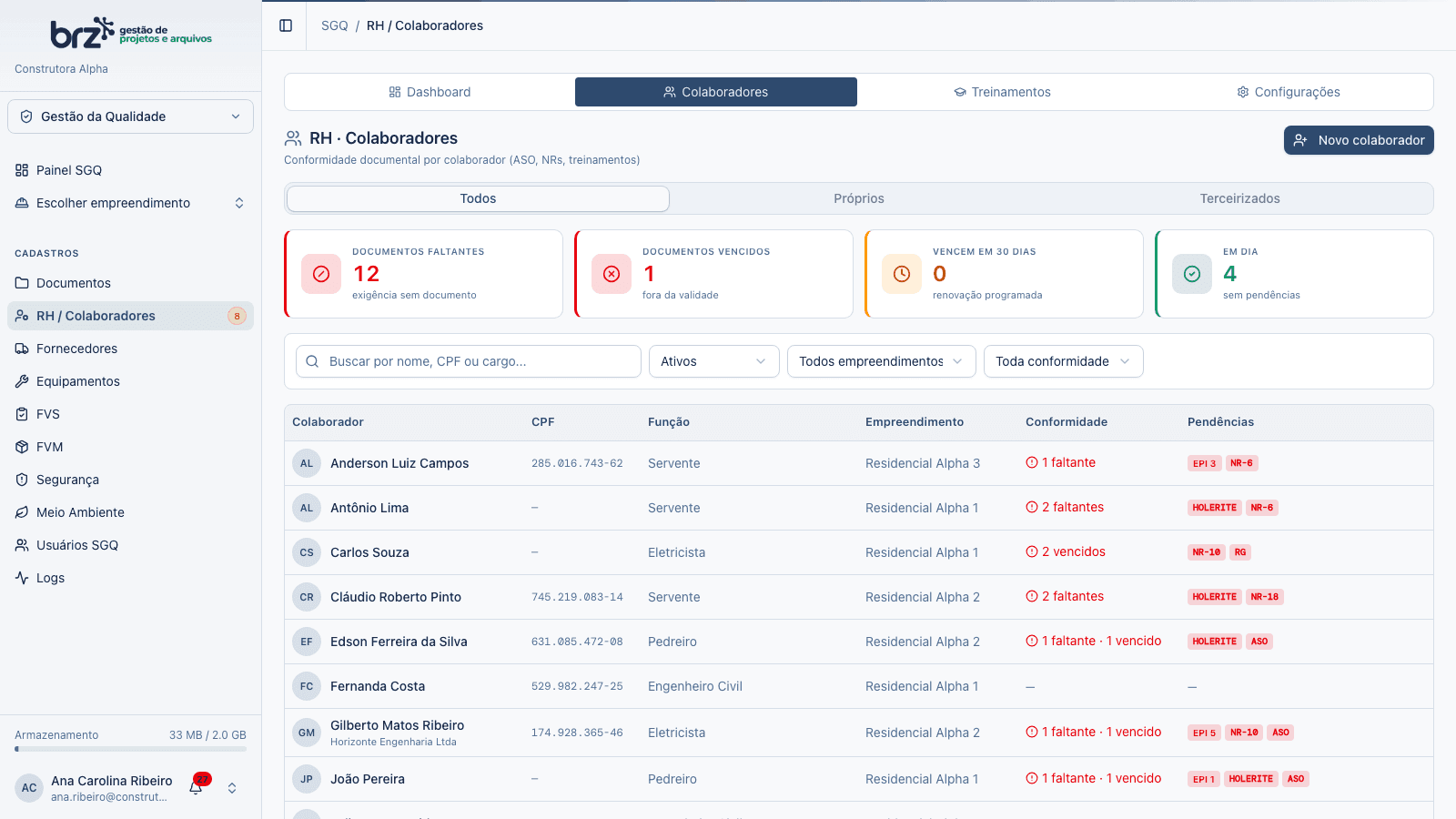Click the search by nome, CPF ou cargo field
Viewport: 1456px width, 819px height.
469,361
